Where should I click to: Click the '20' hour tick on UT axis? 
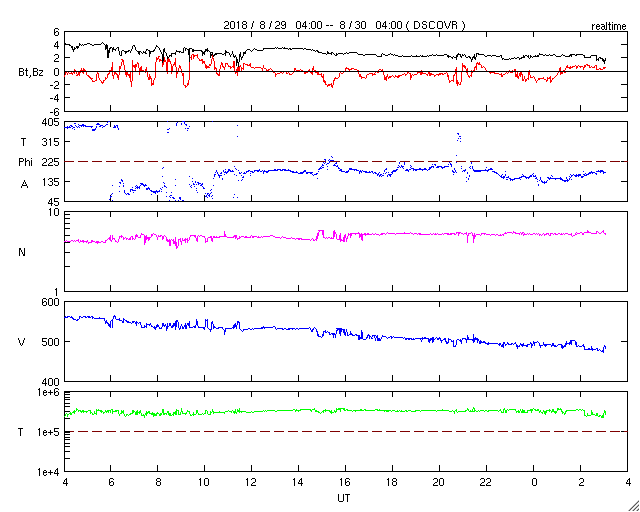(x=439, y=482)
